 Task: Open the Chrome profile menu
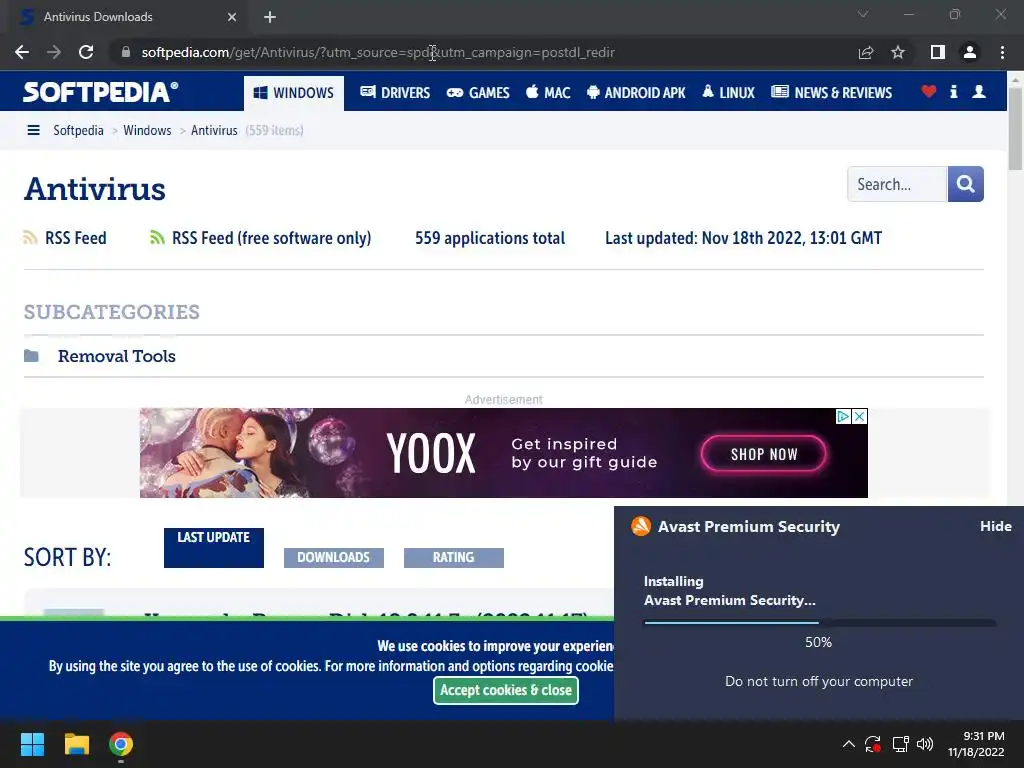click(970, 52)
